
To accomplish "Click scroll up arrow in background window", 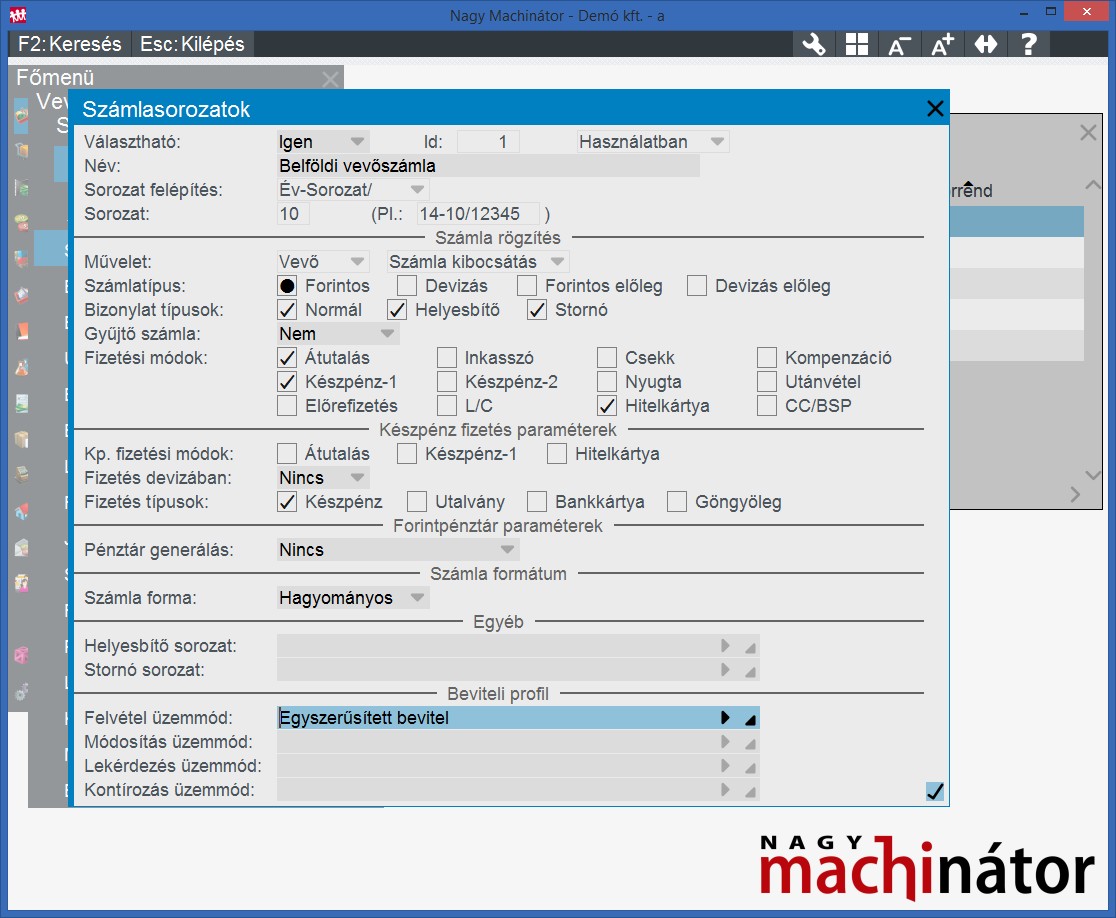I will [1093, 185].
